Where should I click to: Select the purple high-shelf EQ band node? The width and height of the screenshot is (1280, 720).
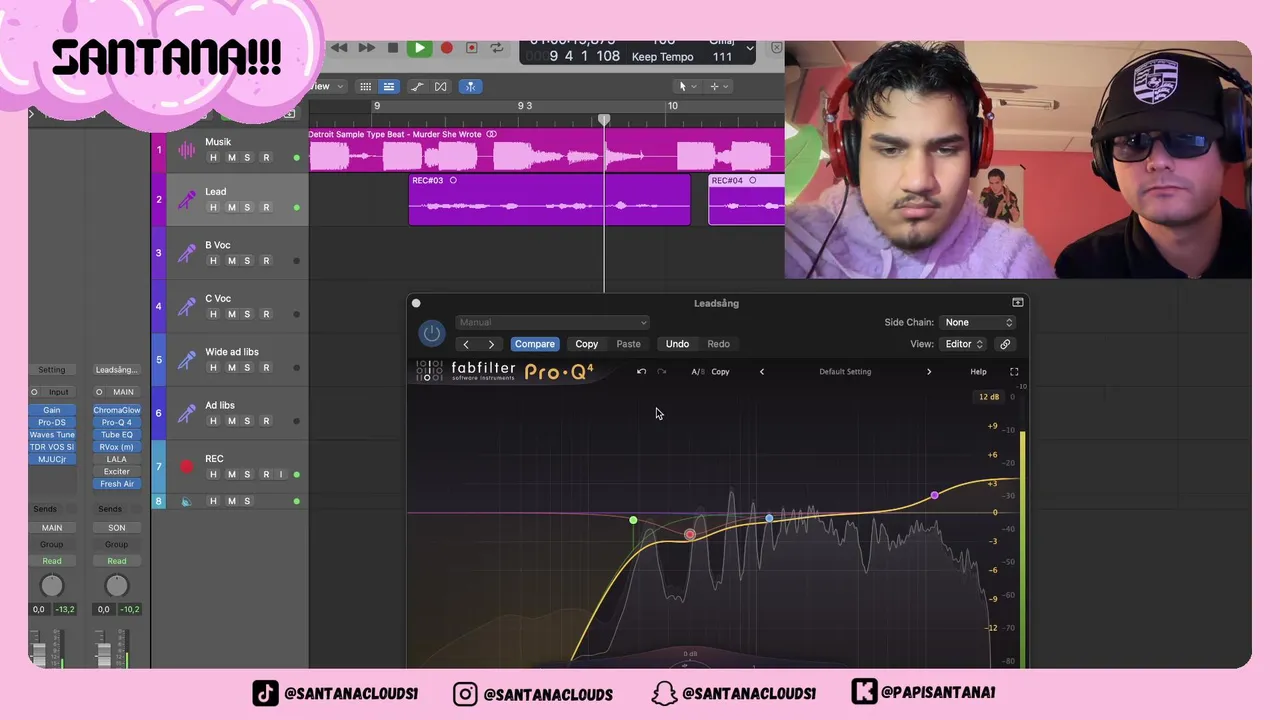coord(935,495)
